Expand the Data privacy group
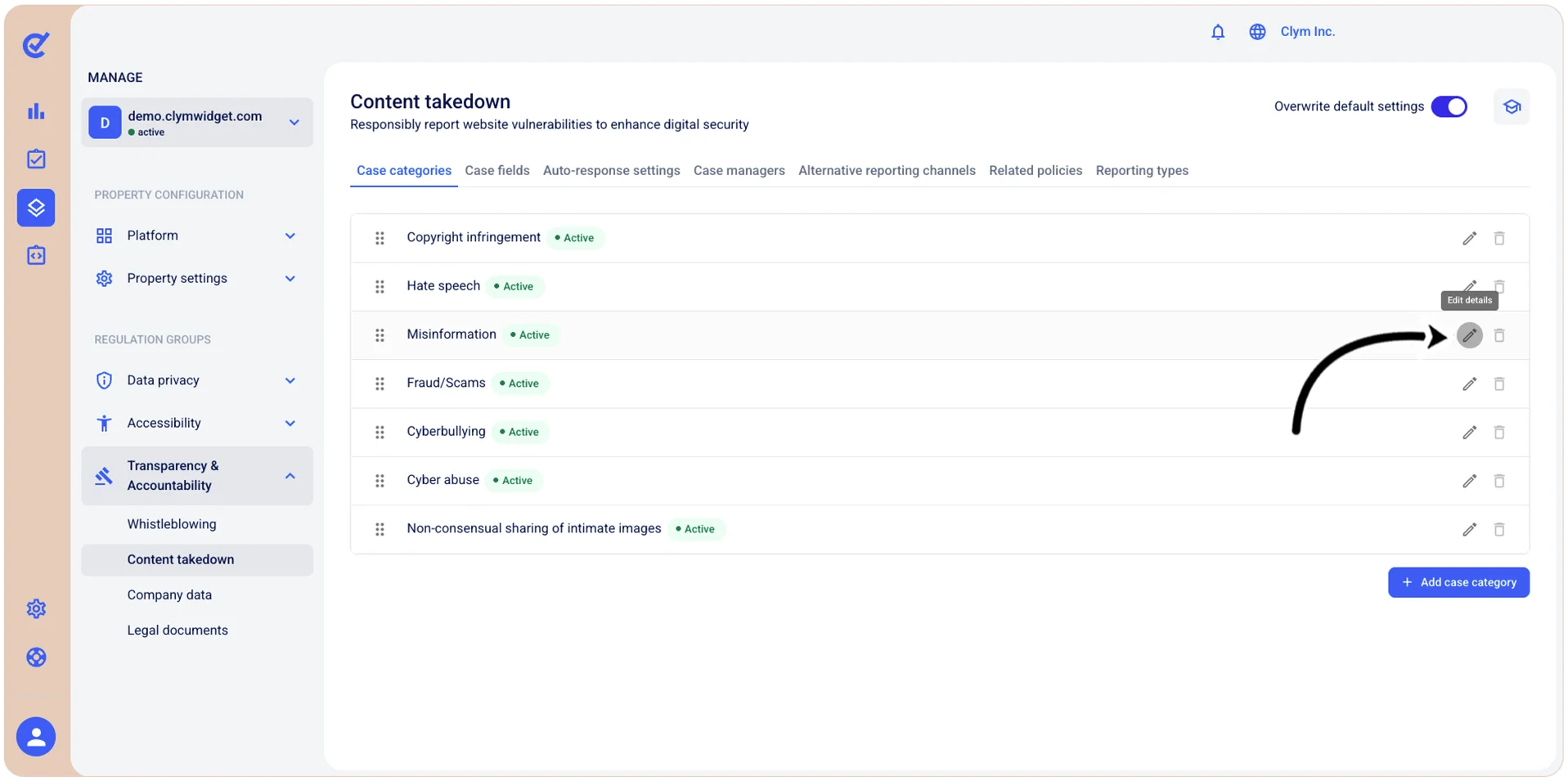Screen dimensions: 1568x781 [197, 380]
